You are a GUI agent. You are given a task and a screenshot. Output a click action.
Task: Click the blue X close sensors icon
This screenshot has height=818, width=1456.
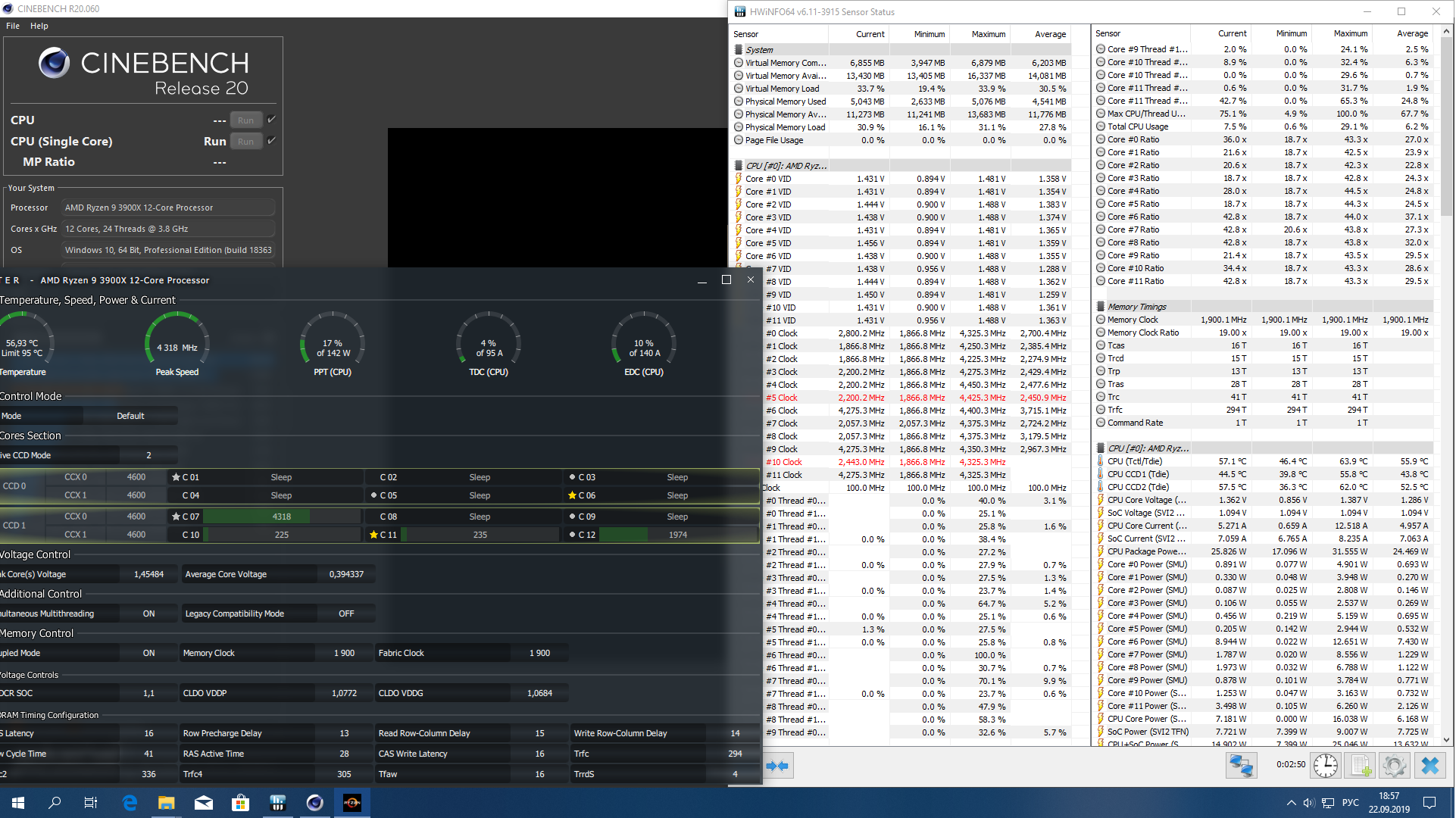pyautogui.click(x=1430, y=766)
